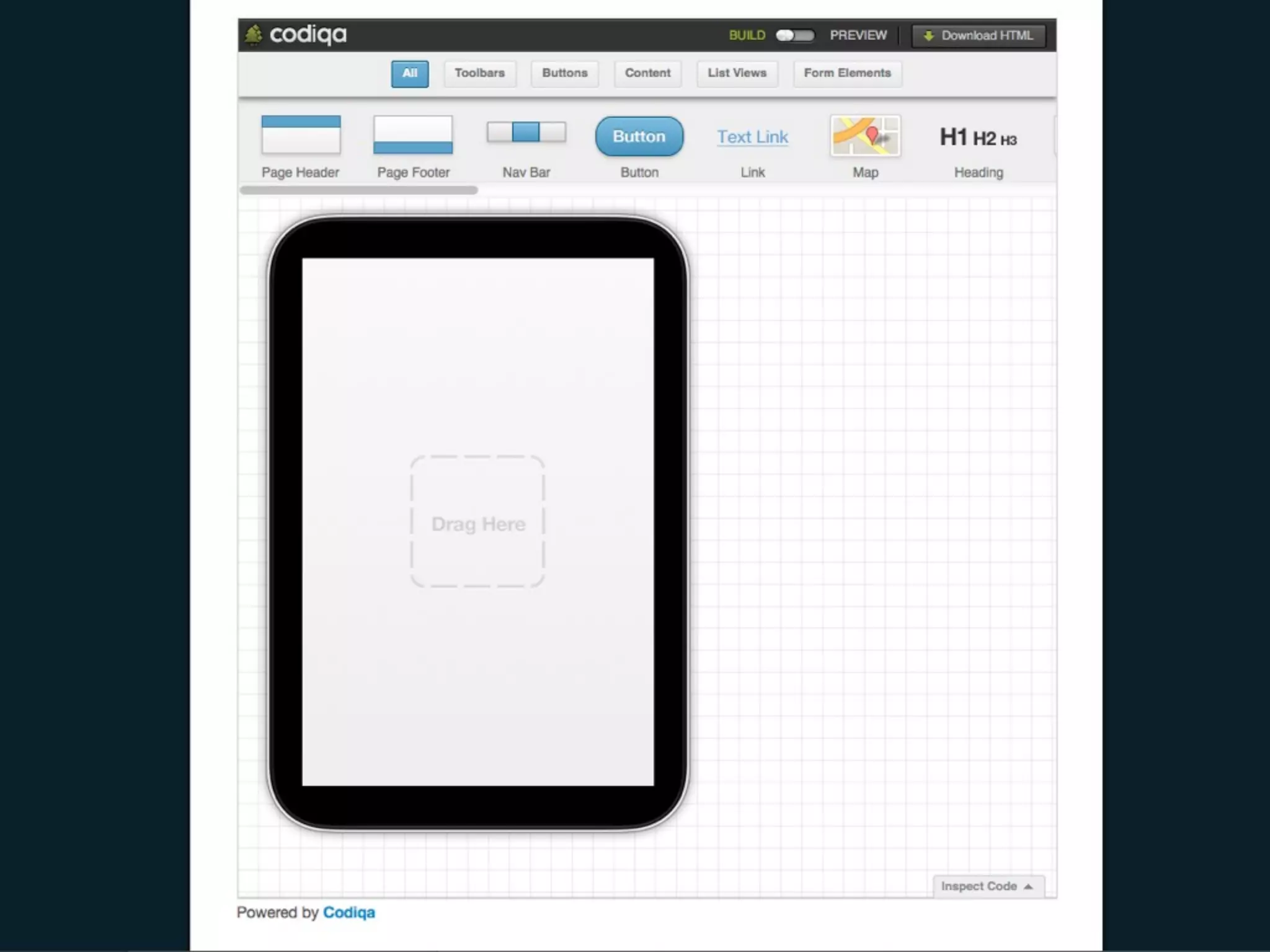Switch to PREVIEW mode label

pos(858,35)
